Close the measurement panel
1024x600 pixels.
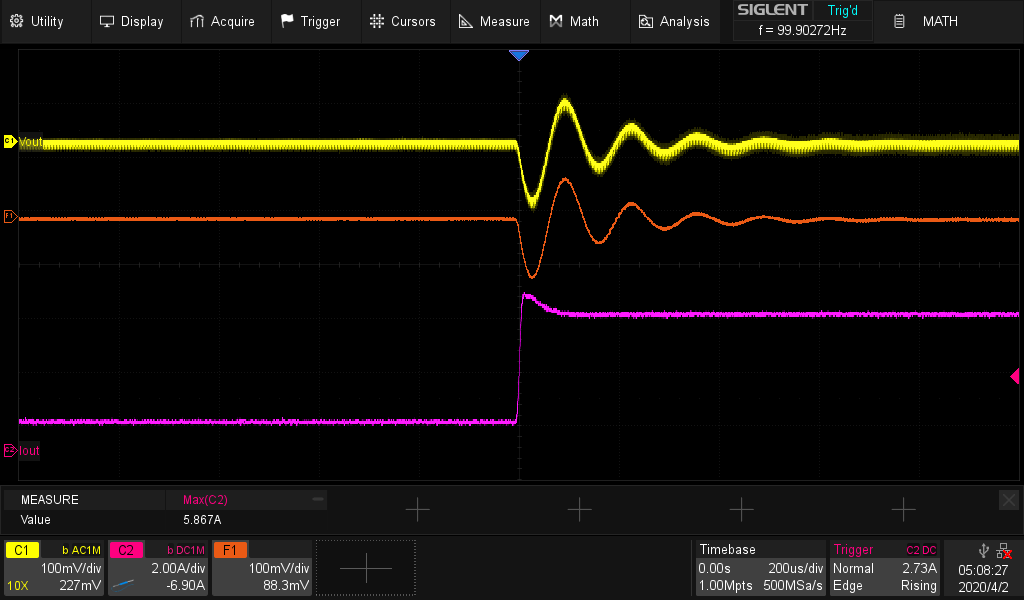coord(1008,499)
